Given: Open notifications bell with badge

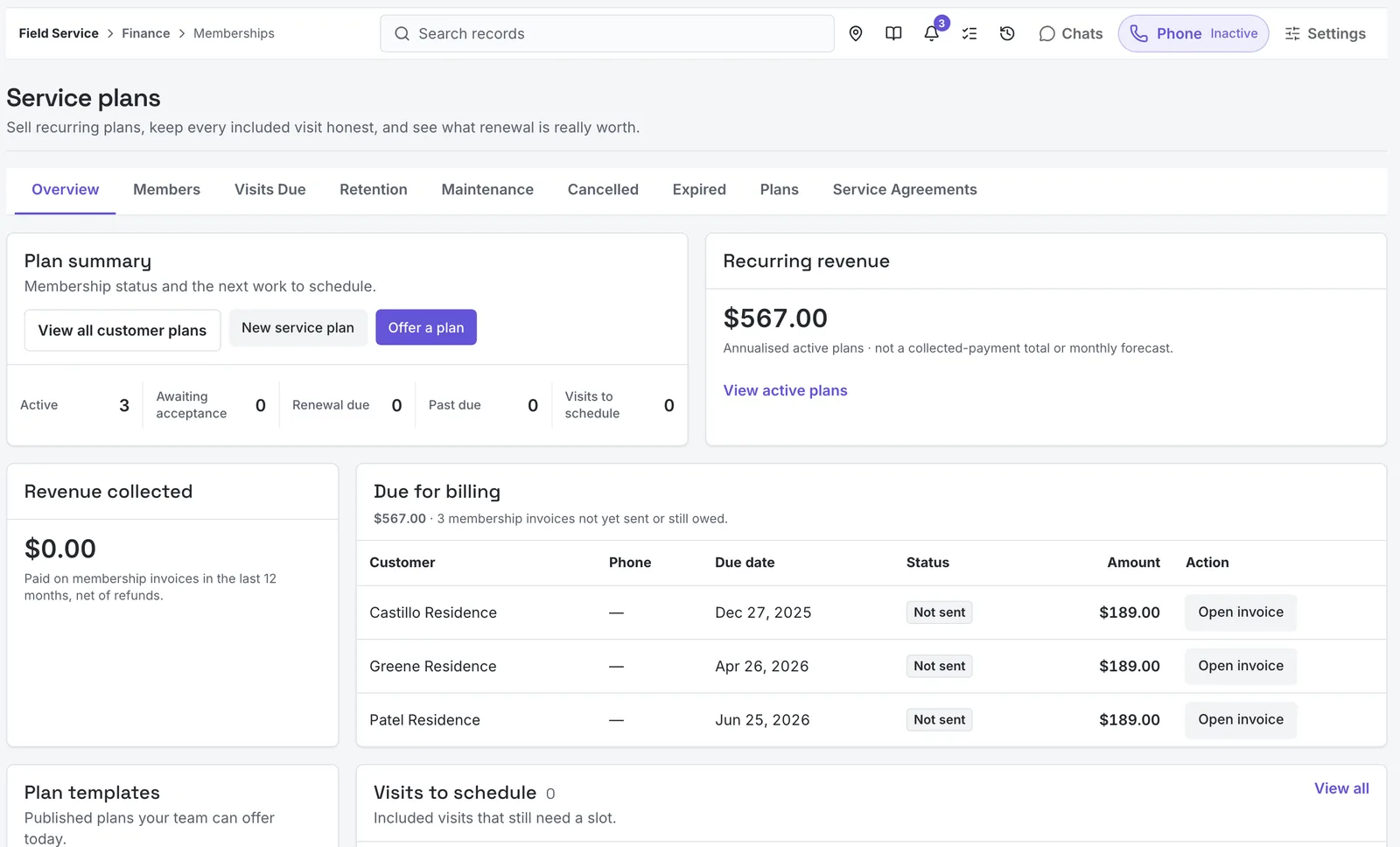Looking at the screenshot, I should click(x=932, y=33).
